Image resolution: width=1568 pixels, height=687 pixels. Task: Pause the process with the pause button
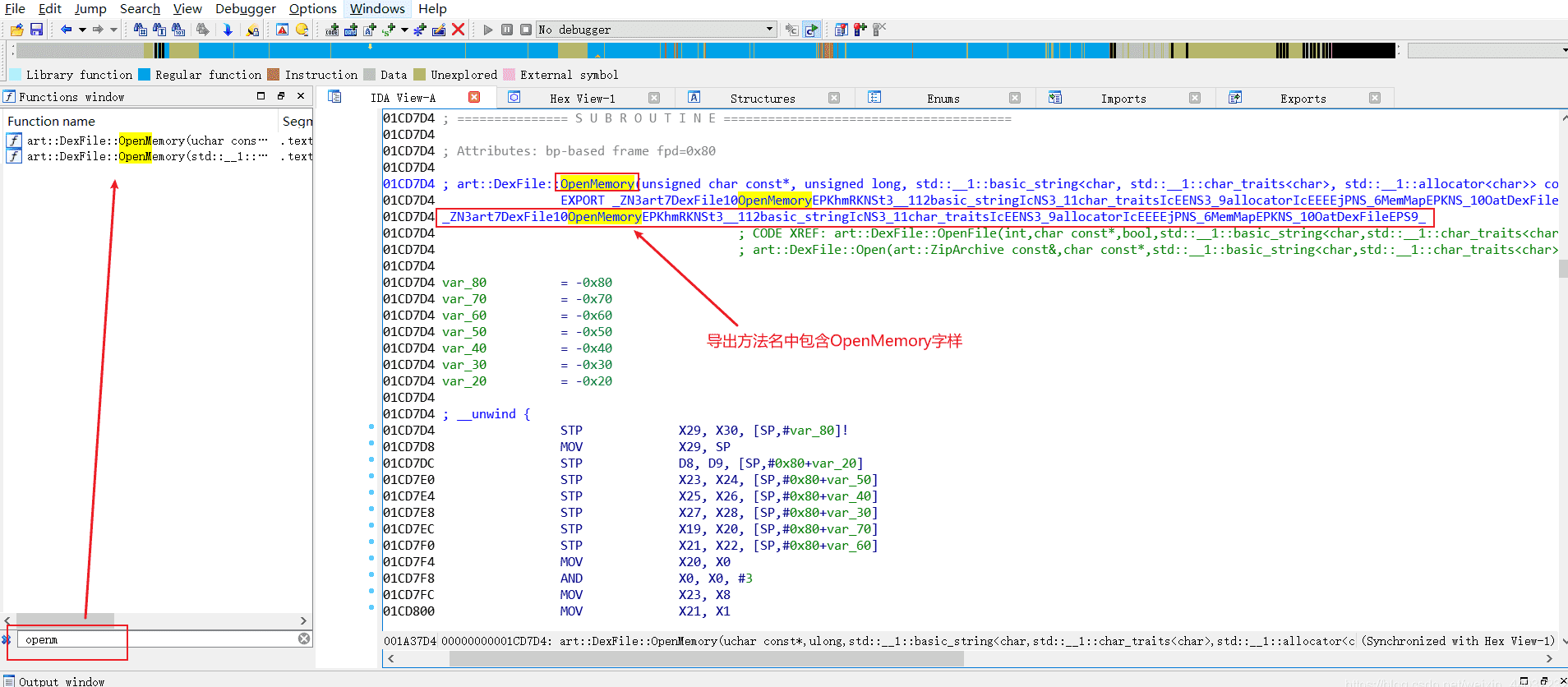coord(507,30)
